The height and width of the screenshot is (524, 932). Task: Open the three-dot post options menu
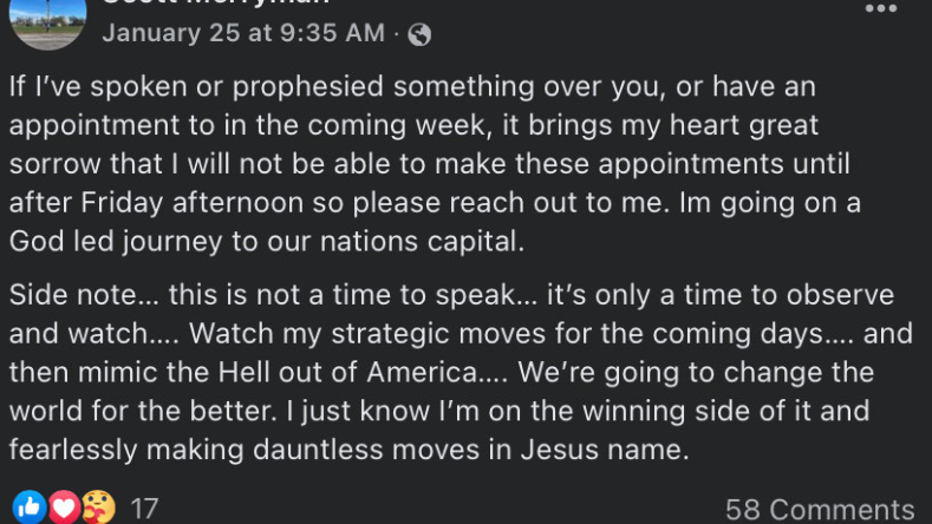point(880,8)
